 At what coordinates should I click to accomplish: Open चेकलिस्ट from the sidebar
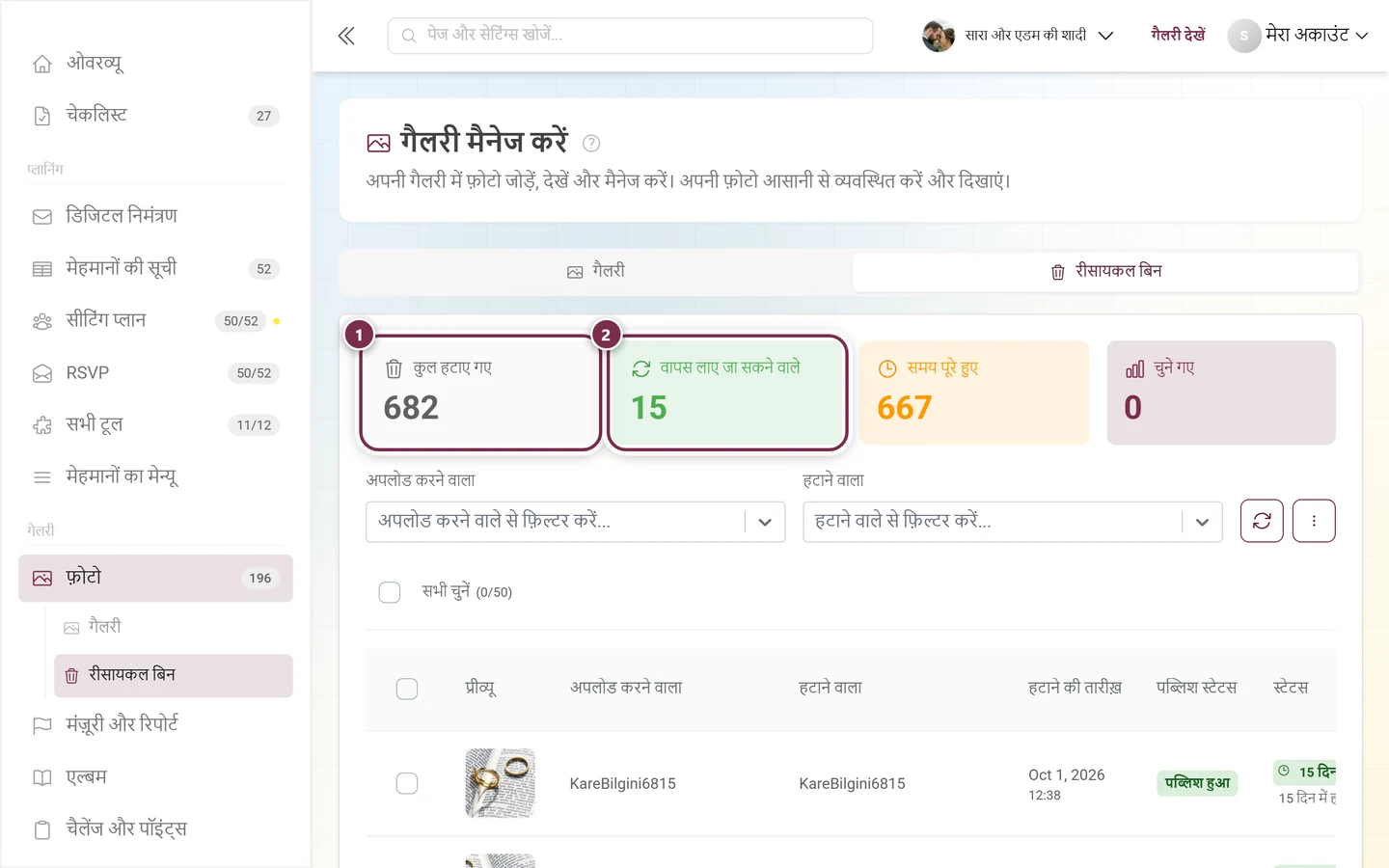[155, 116]
